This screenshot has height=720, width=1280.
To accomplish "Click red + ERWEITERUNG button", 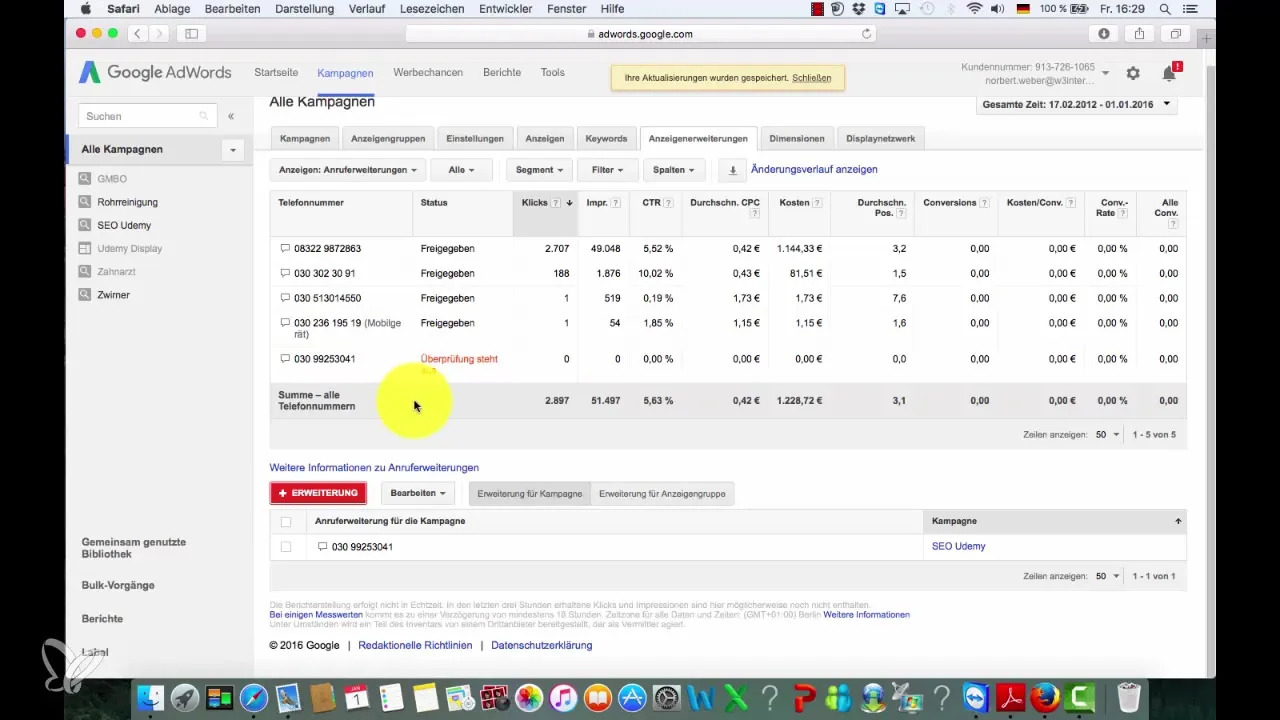I will (x=318, y=494).
